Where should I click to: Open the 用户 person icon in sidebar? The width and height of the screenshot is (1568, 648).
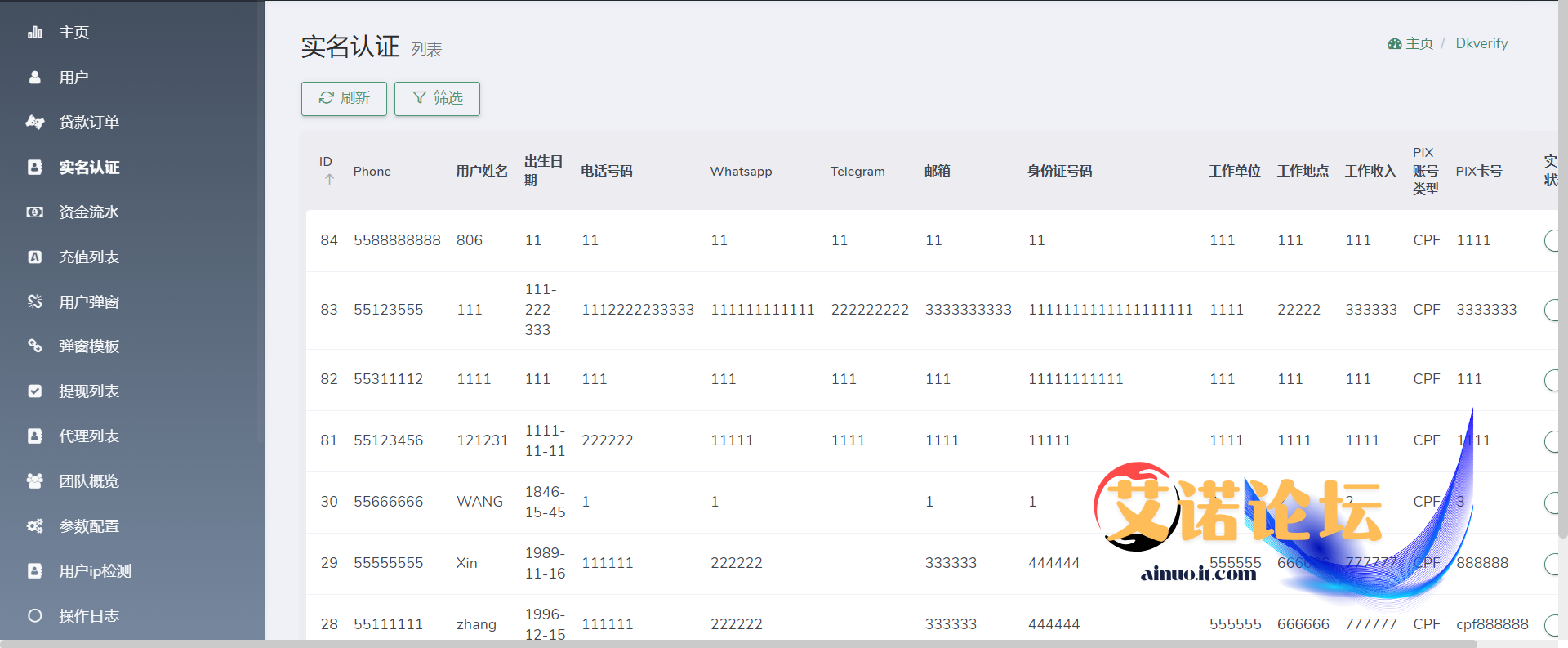[35, 78]
